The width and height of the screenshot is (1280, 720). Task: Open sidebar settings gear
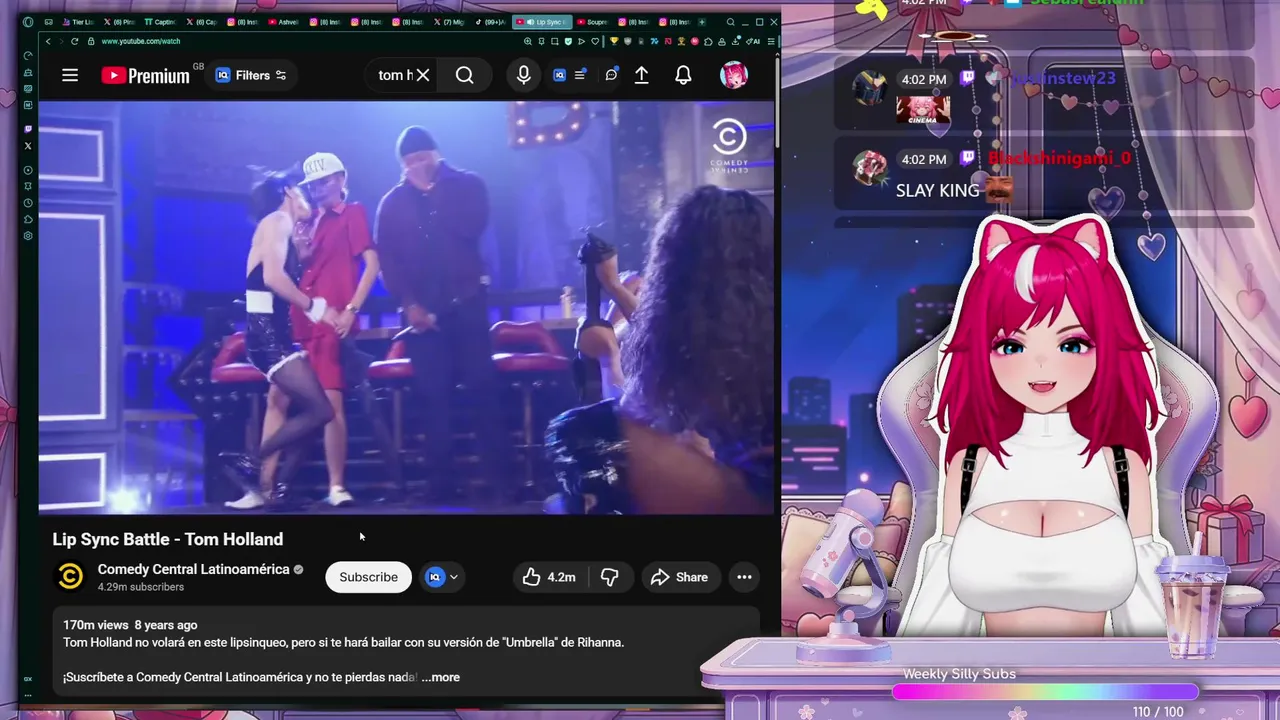point(28,236)
